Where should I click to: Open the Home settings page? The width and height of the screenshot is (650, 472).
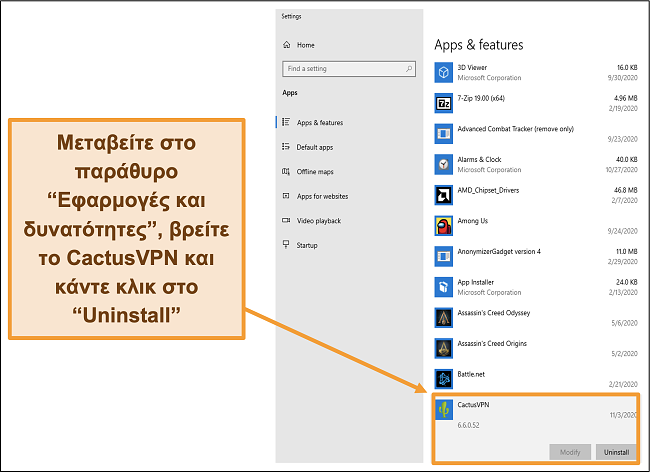tap(306, 45)
